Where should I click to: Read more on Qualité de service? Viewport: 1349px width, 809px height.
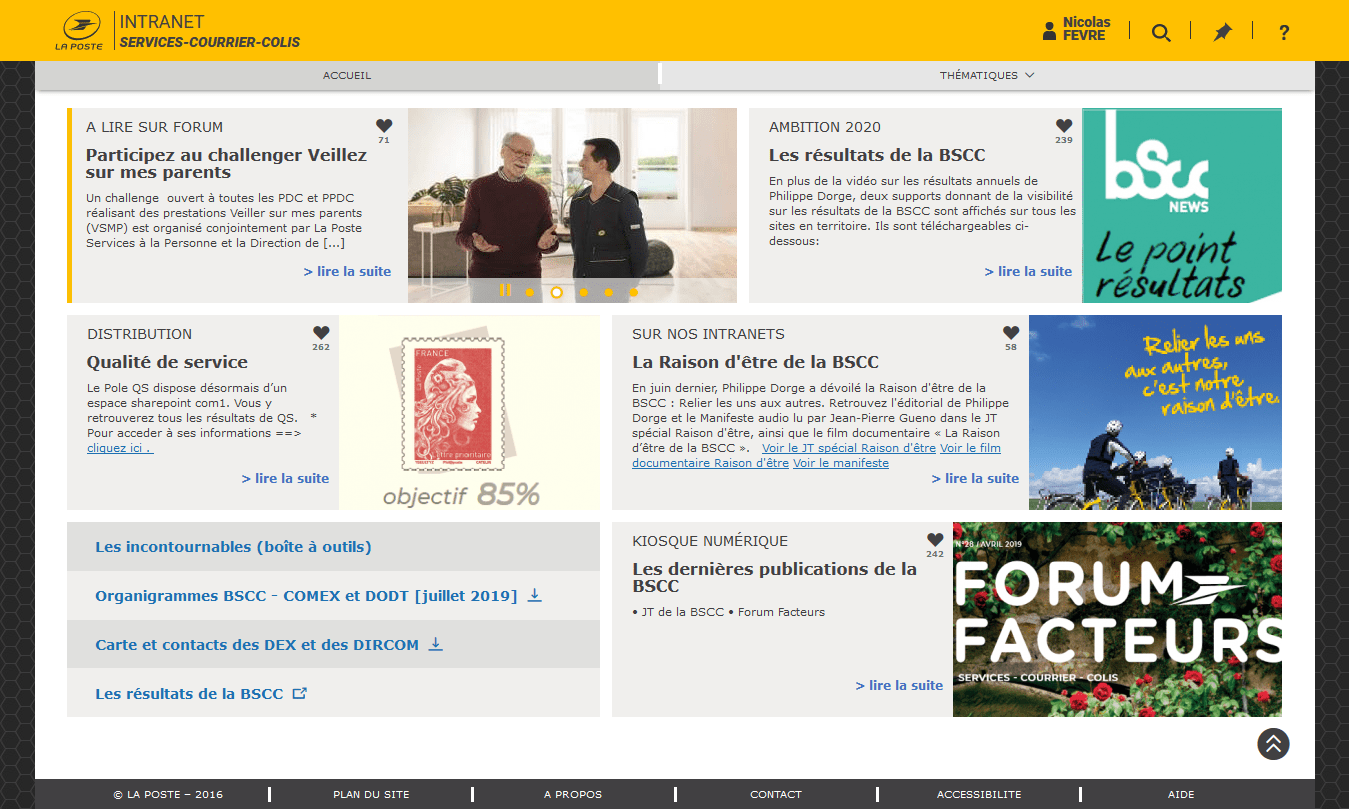coord(285,478)
